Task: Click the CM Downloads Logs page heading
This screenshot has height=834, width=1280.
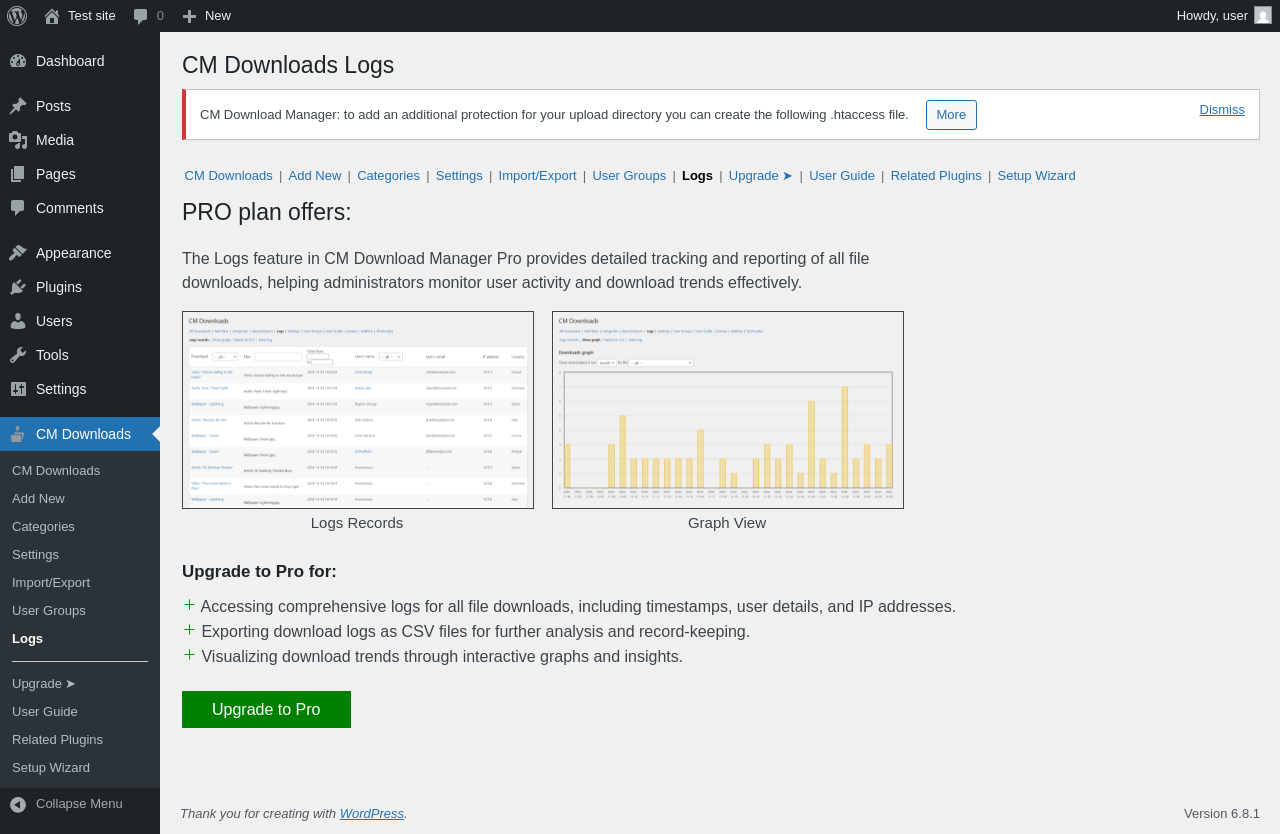Action: pyautogui.click(x=288, y=65)
